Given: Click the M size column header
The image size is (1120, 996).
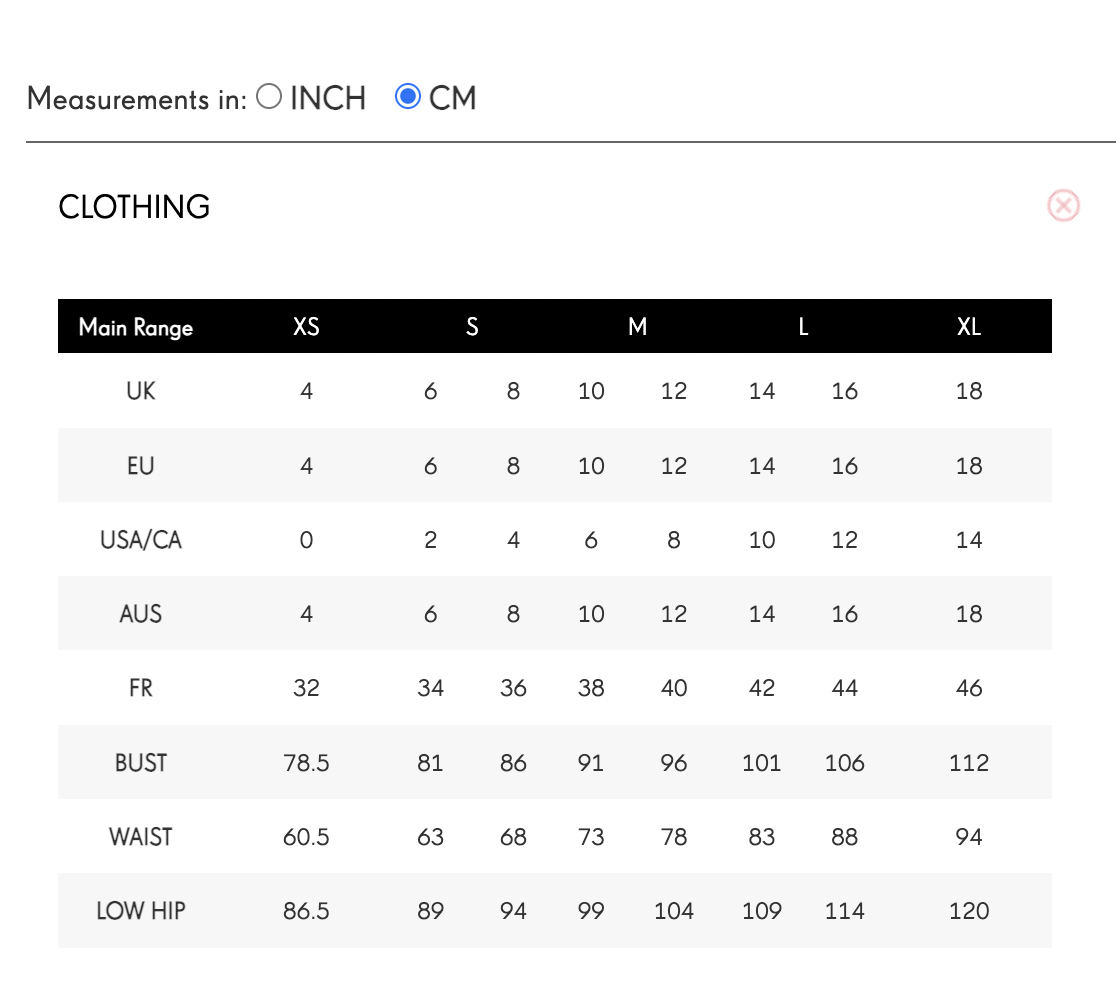Looking at the screenshot, I should tap(637, 327).
